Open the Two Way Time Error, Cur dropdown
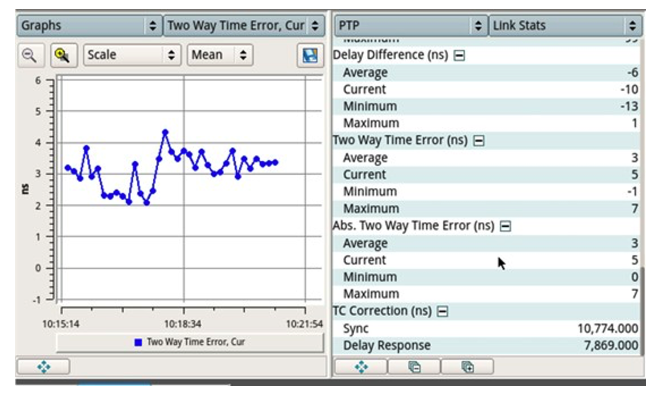661x399 pixels. click(x=244, y=26)
